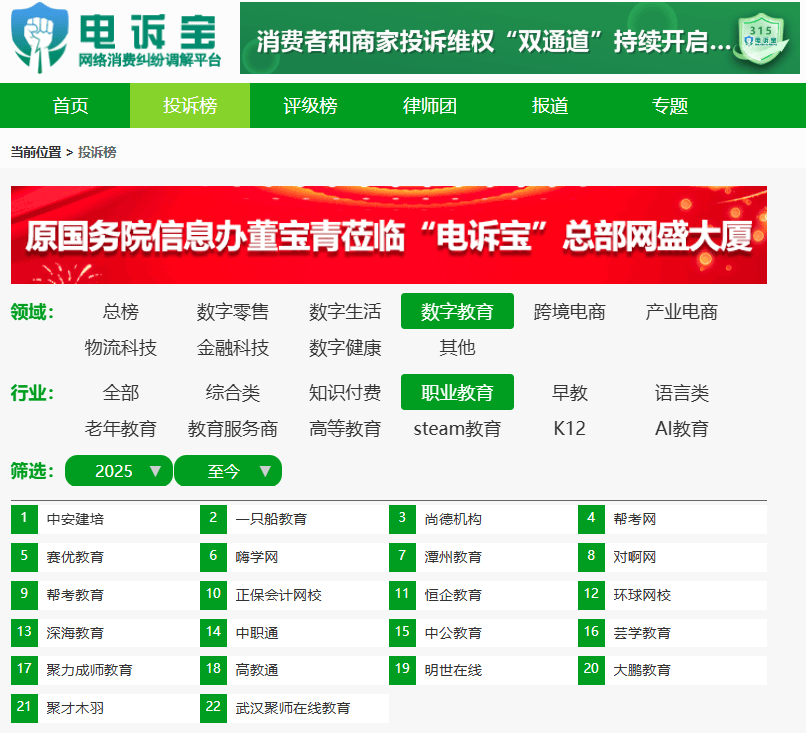This screenshot has height=733, width=806.
Task: Open the 尚德机构 complaint listing
Action: pyautogui.click(x=453, y=519)
